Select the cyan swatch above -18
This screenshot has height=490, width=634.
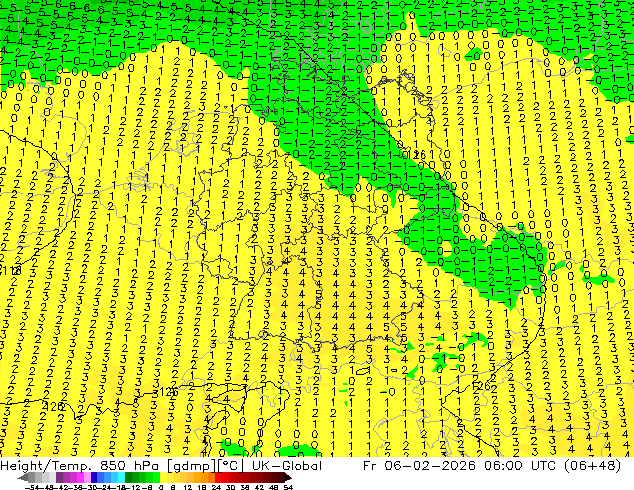(x=122, y=478)
